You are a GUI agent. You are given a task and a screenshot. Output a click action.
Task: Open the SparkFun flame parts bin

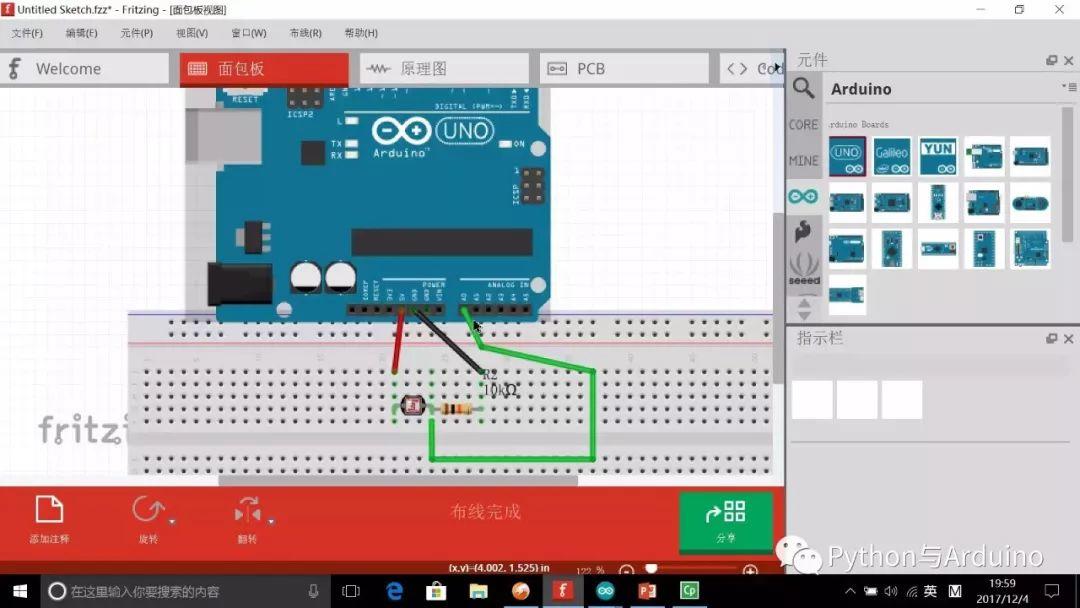coord(803,231)
